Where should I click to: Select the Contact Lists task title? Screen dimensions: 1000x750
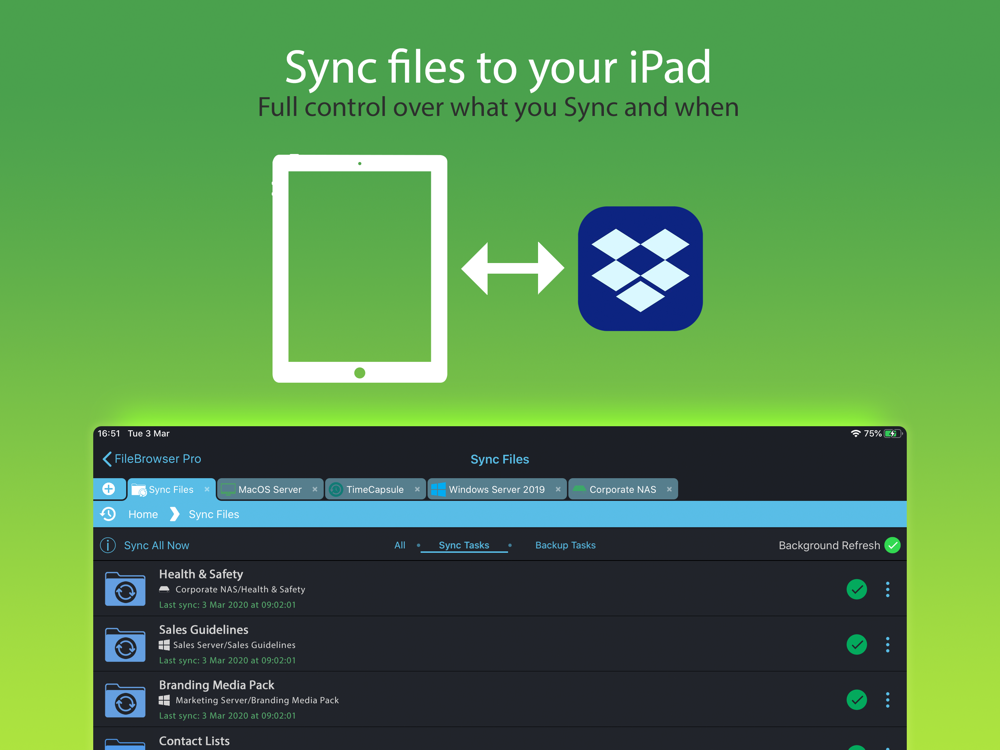[194, 741]
